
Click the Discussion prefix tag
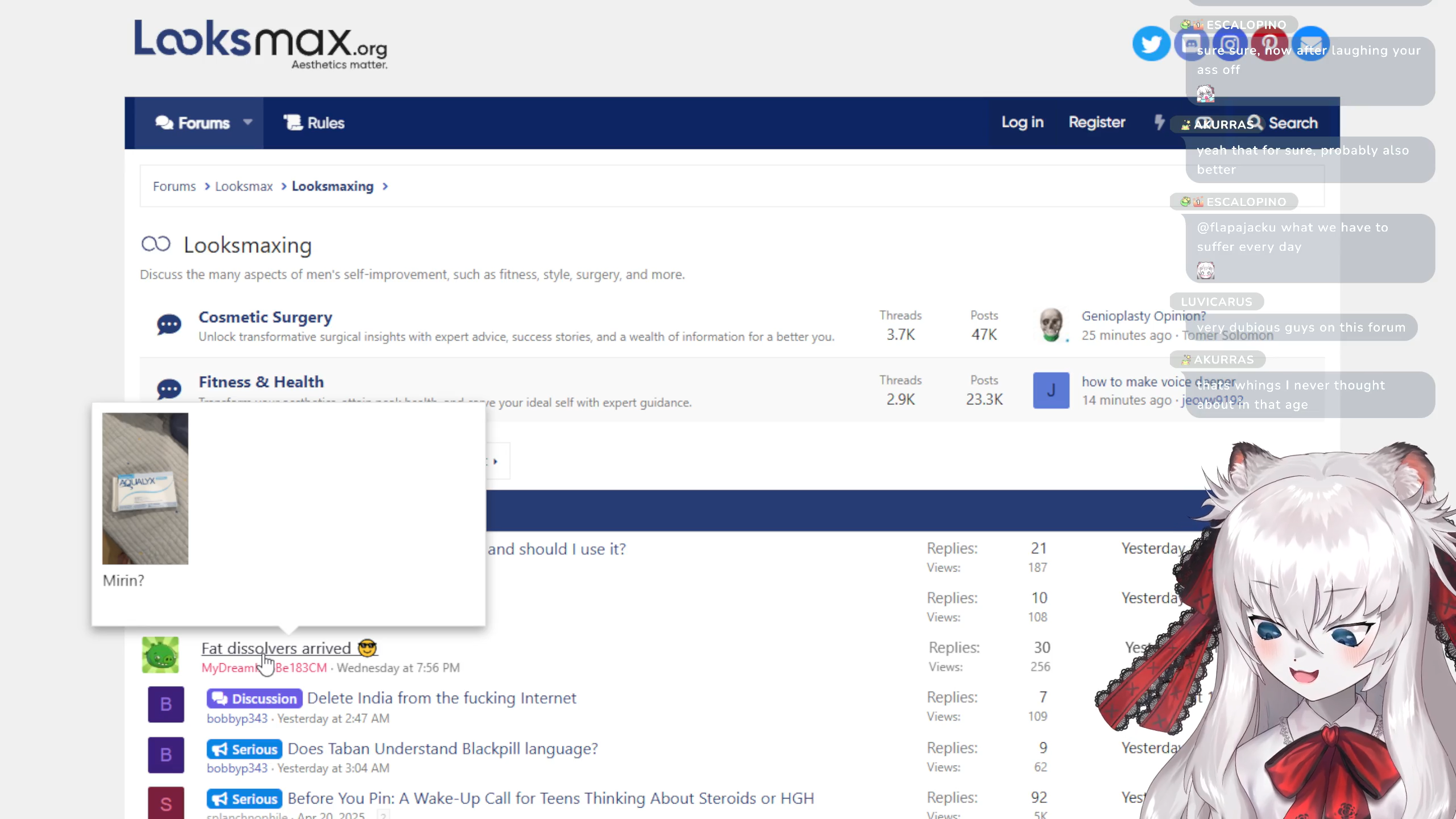click(255, 698)
